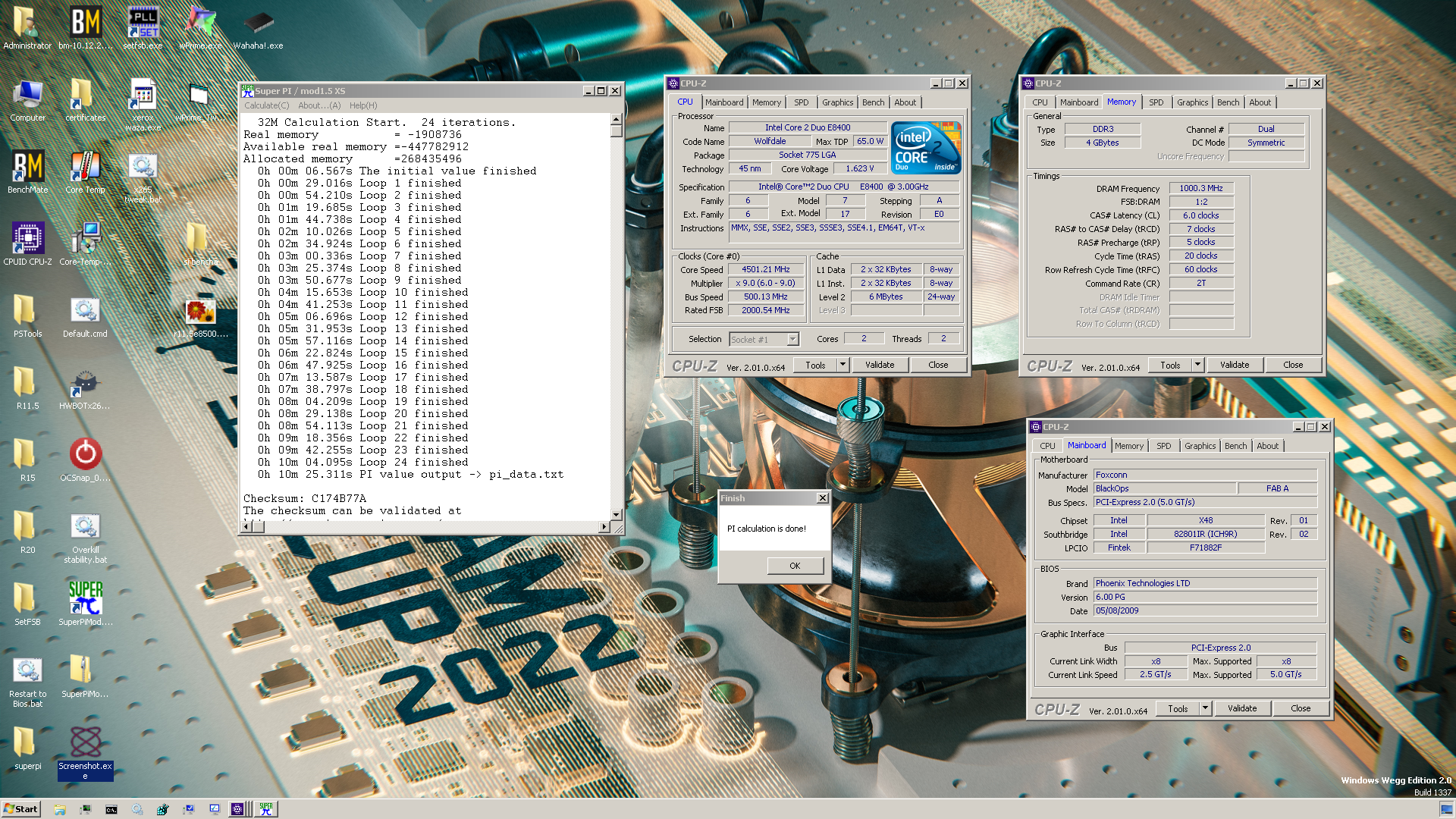This screenshot has height=819, width=1456.
Task: Click the Intel Core 2 Duo logo in CPU-Z
Action: pos(926,147)
